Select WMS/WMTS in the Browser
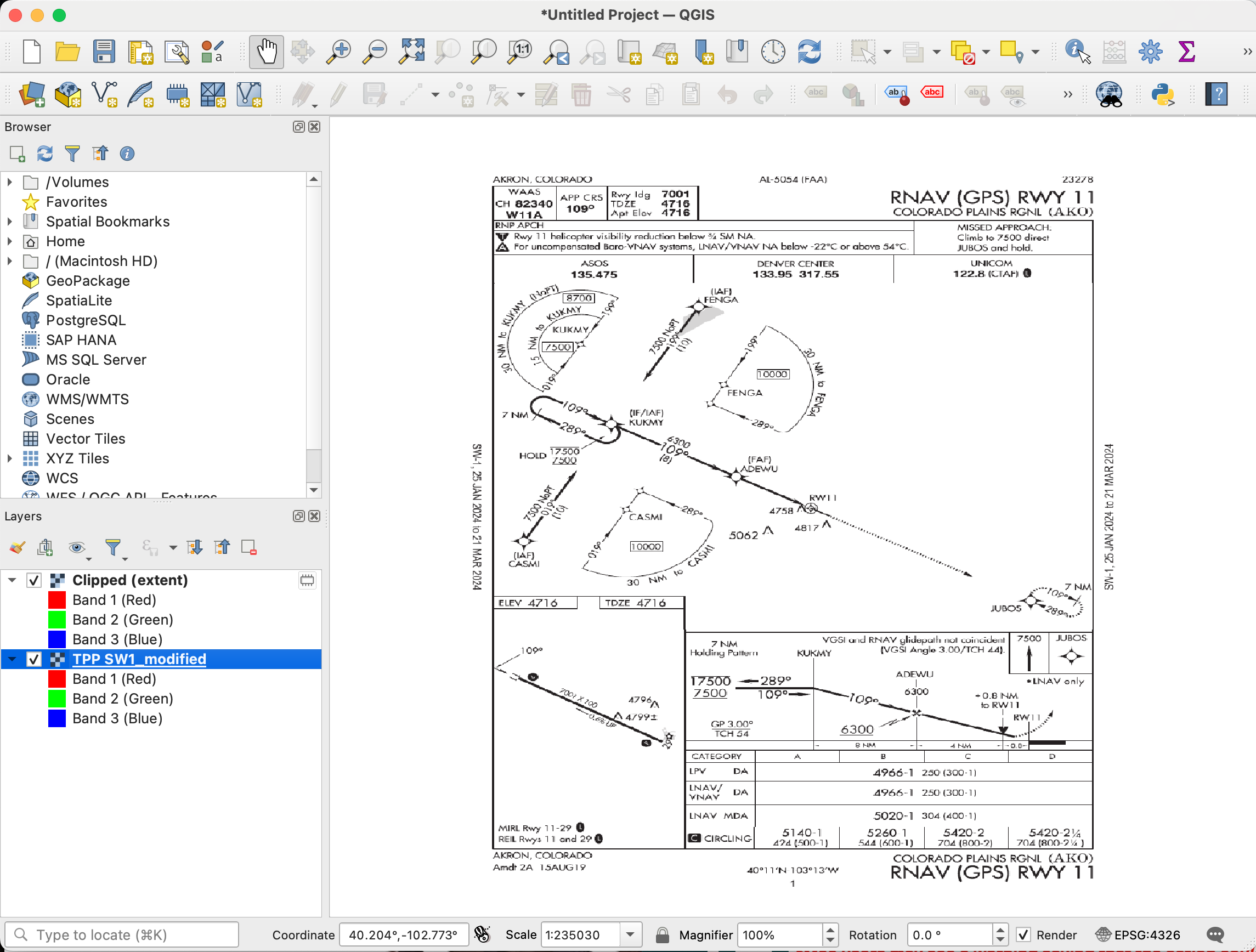 [87, 399]
